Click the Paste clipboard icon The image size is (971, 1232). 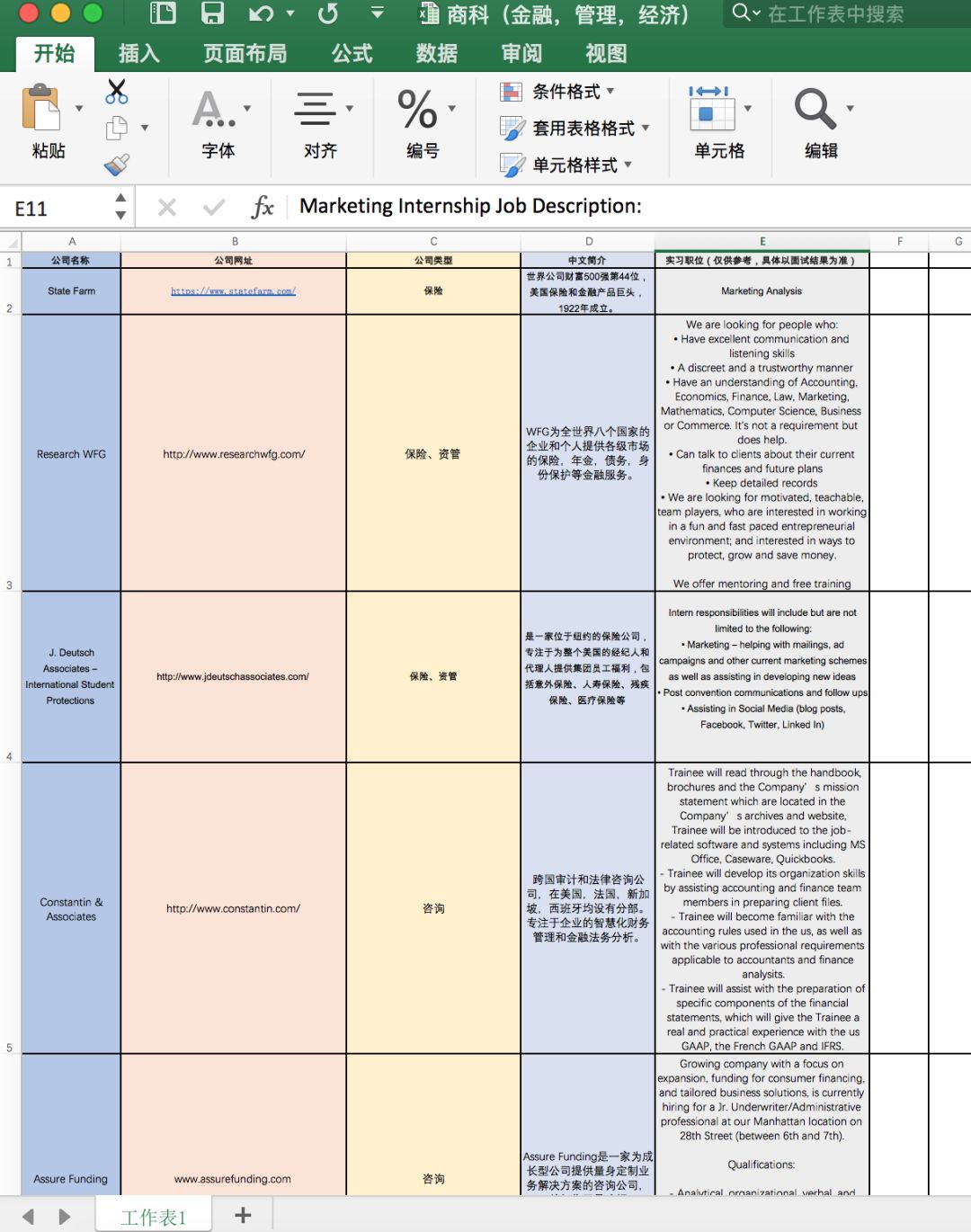coord(40,108)
